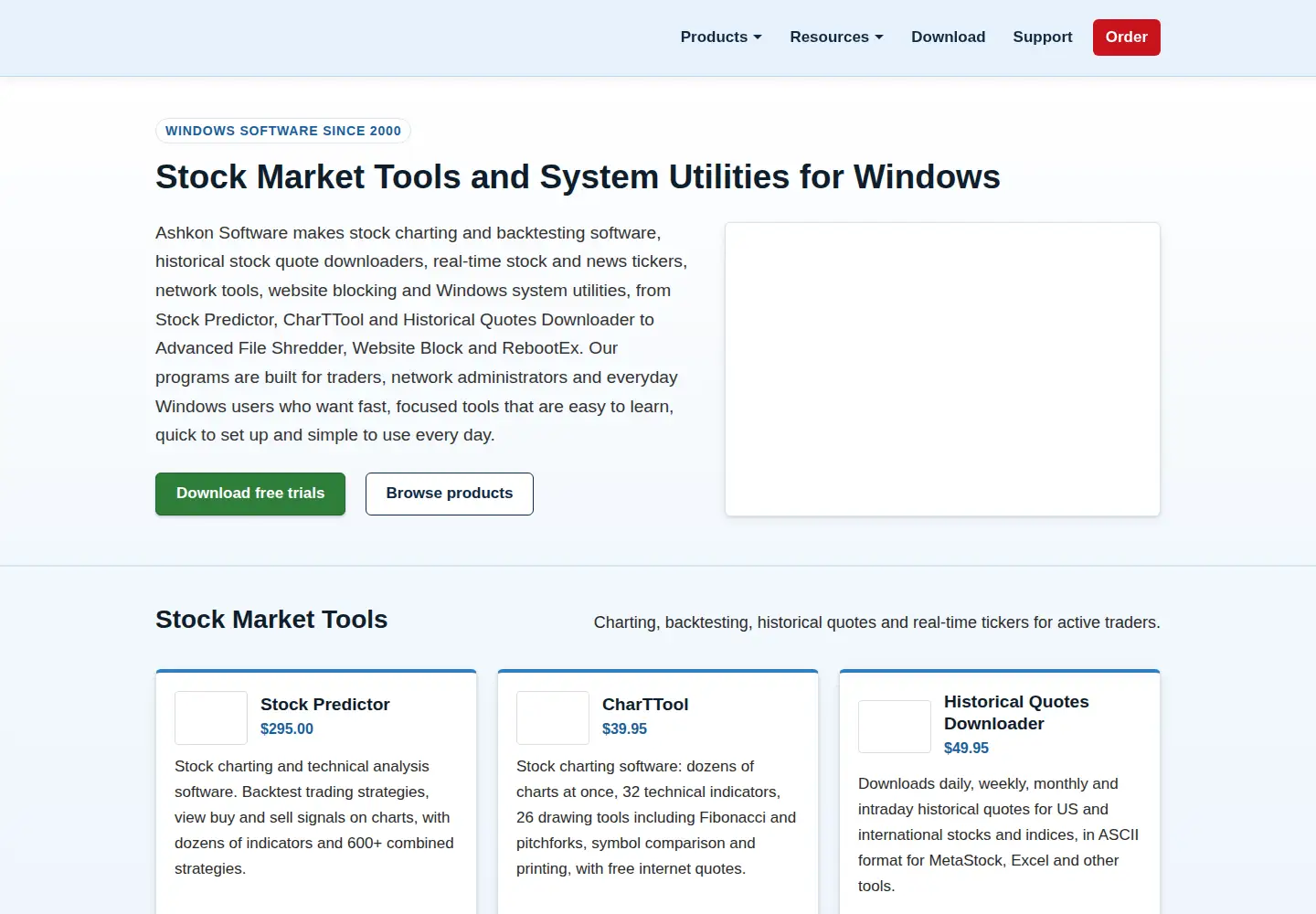Click the Historical Quotes Downloader product icon
Viewport: 1316px width, 914px height.
pos(895,727)
